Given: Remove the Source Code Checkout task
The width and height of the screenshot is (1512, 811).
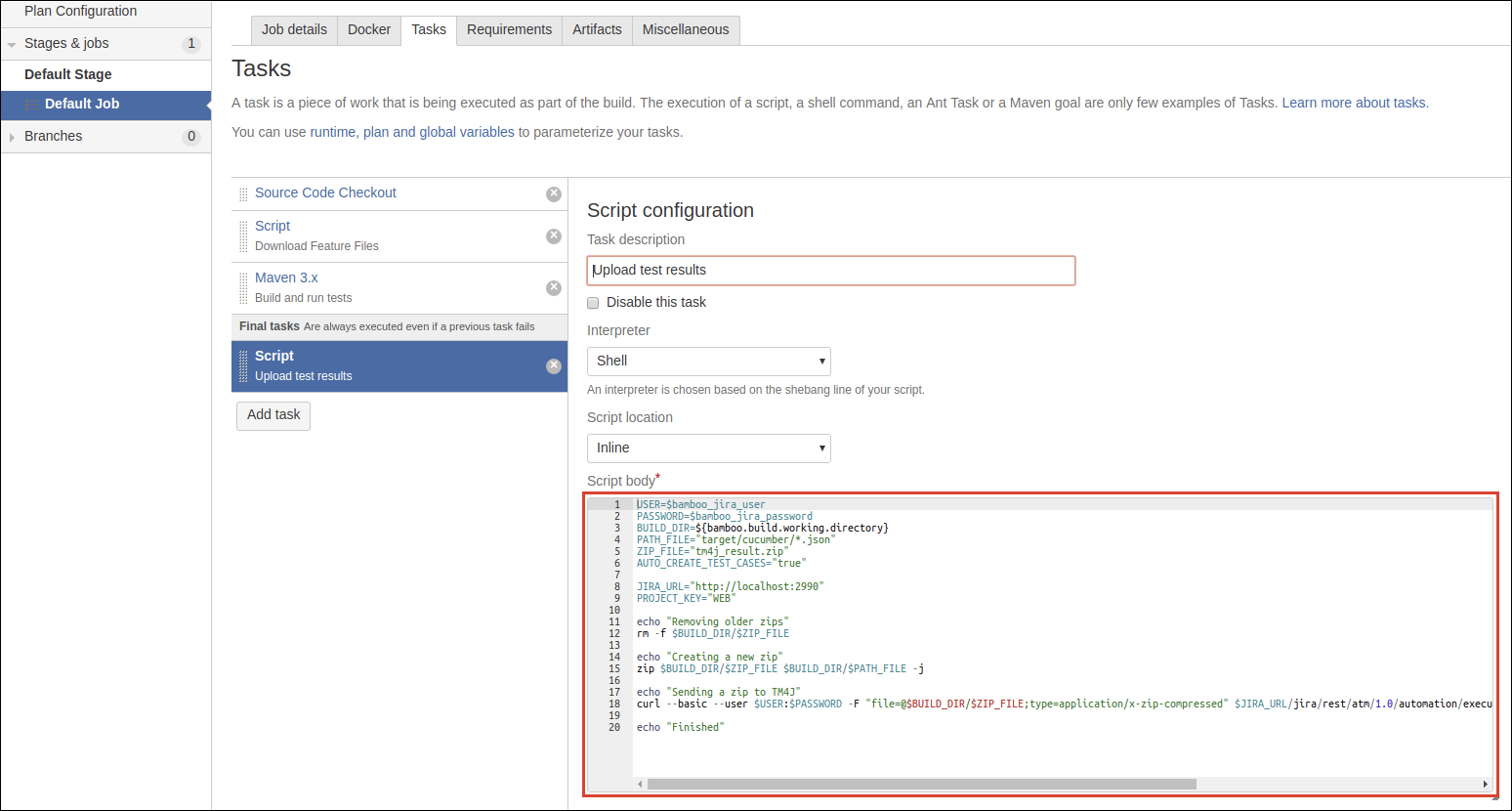Looking at the screenshot, I should pos(554,193).
